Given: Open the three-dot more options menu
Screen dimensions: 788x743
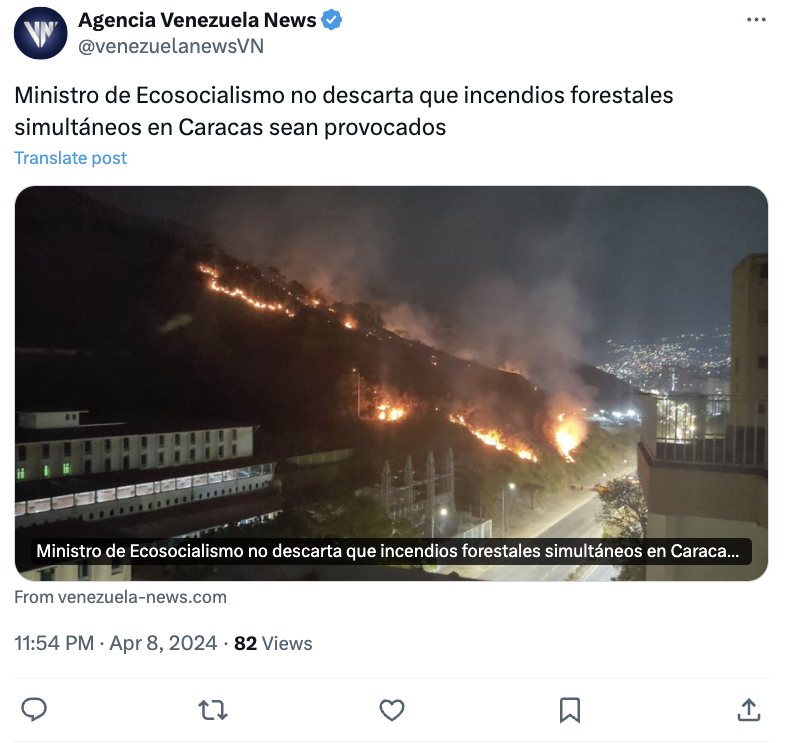Looking at the screenshot, I should [756, 20].
